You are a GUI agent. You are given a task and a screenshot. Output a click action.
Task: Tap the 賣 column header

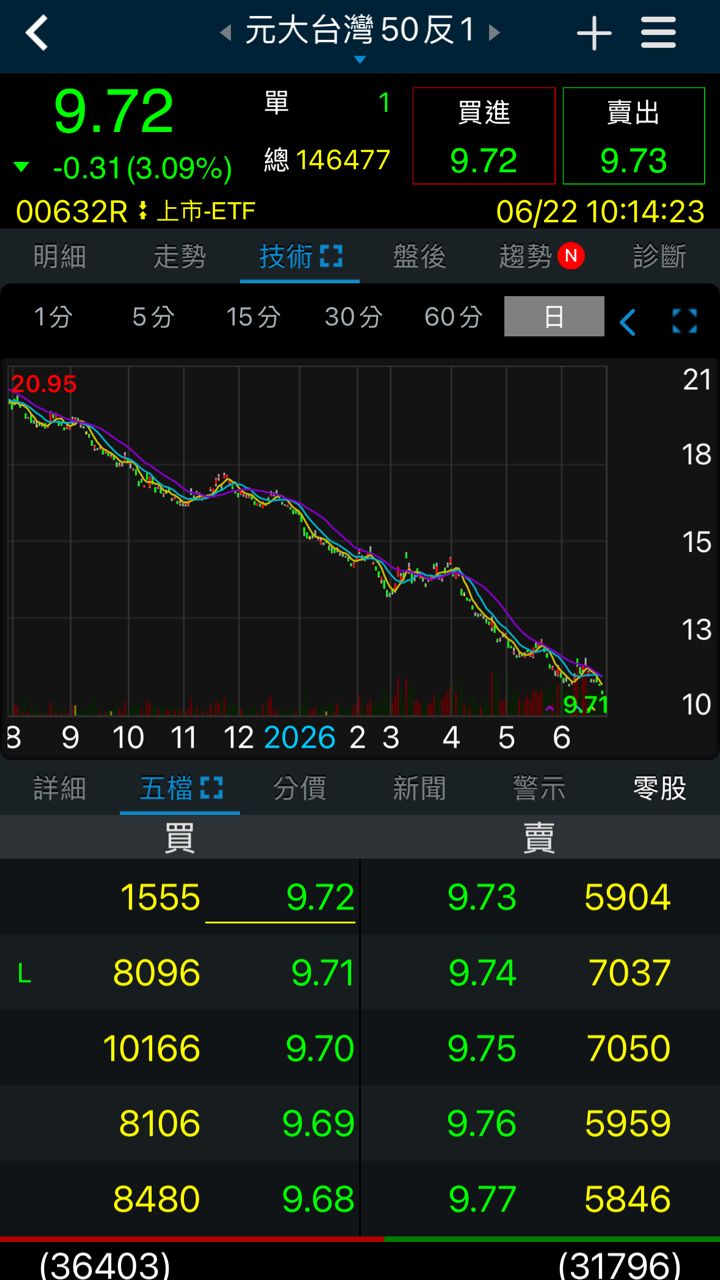tap(539, 838)
